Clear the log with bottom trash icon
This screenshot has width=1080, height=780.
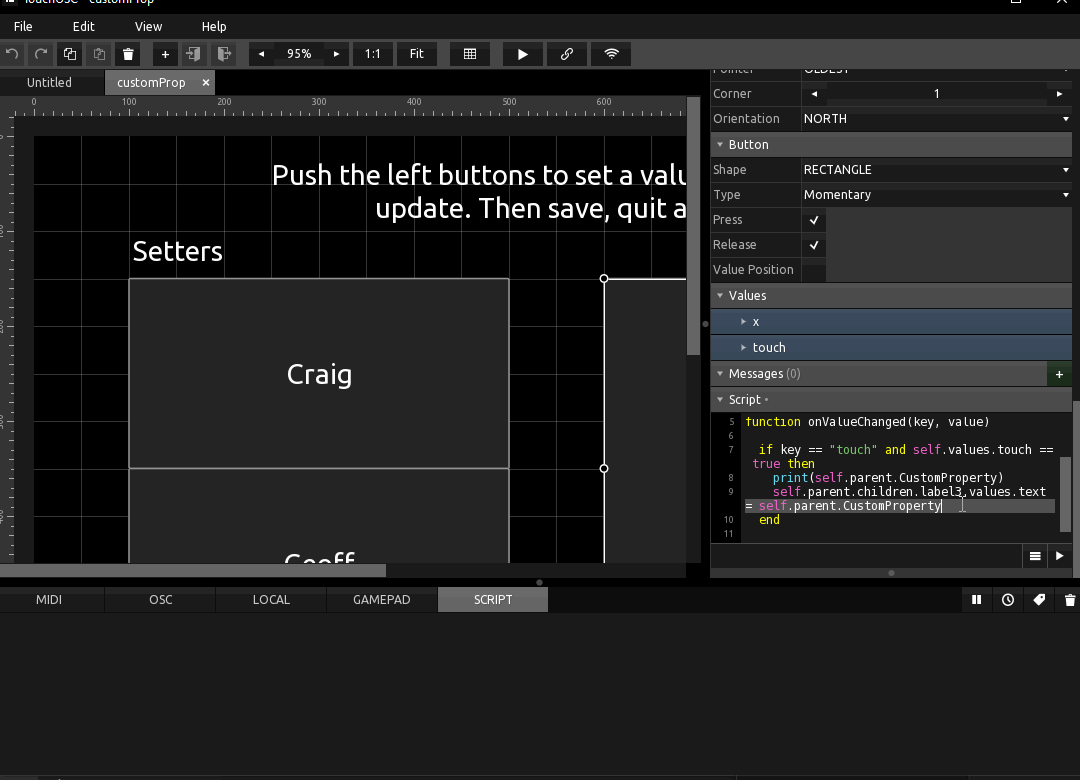tap(1070, 599)
